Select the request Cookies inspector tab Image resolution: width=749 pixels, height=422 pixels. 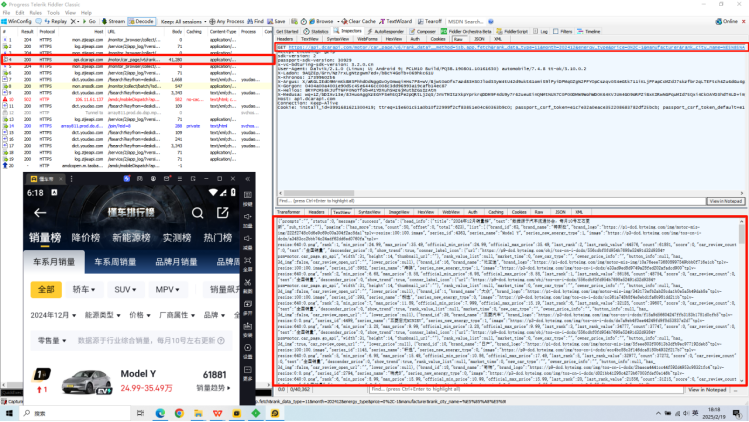pos(438,39)
